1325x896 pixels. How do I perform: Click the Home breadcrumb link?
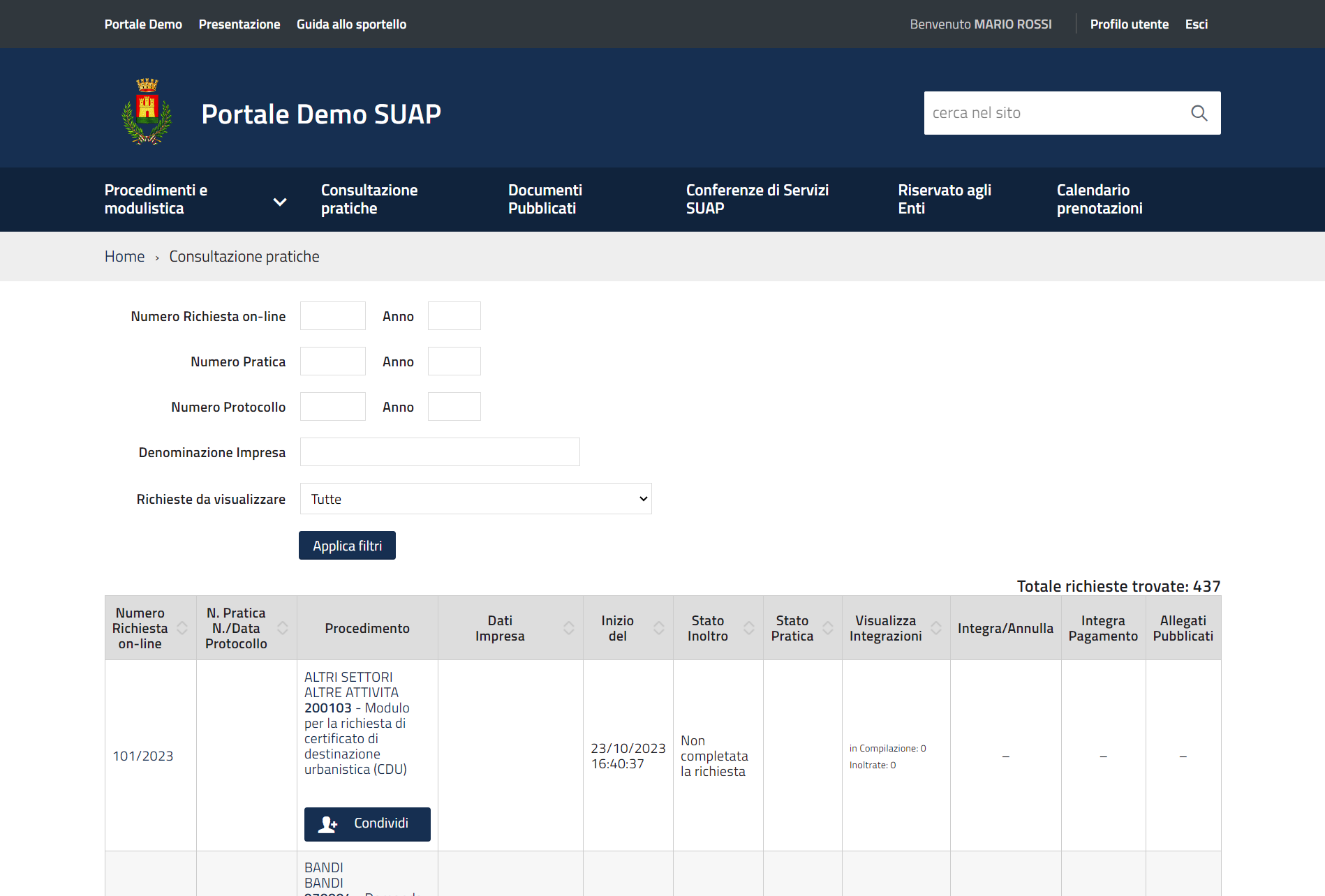[x=124, y=257]
